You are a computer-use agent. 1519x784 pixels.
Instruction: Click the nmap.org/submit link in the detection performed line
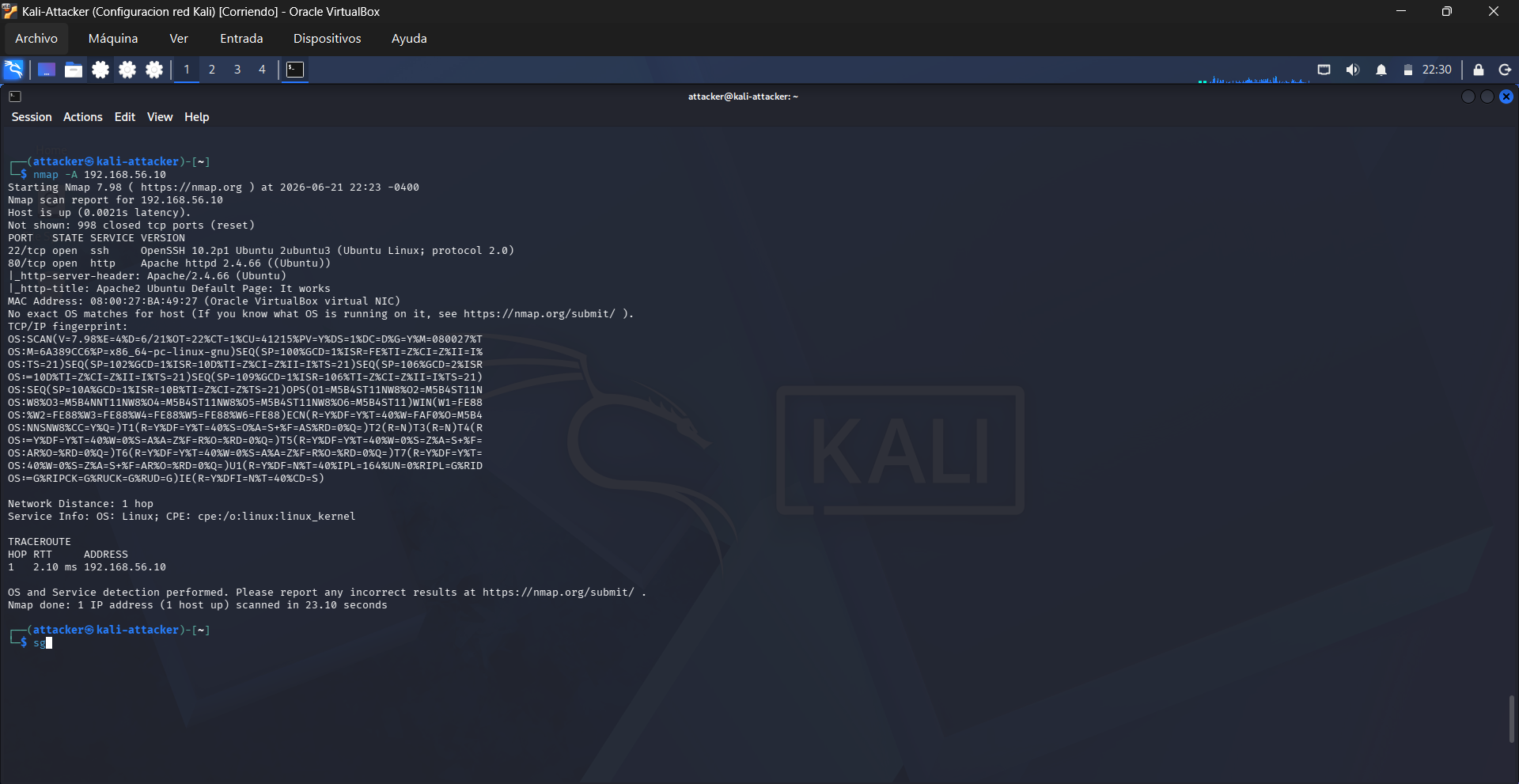point(559,593)
